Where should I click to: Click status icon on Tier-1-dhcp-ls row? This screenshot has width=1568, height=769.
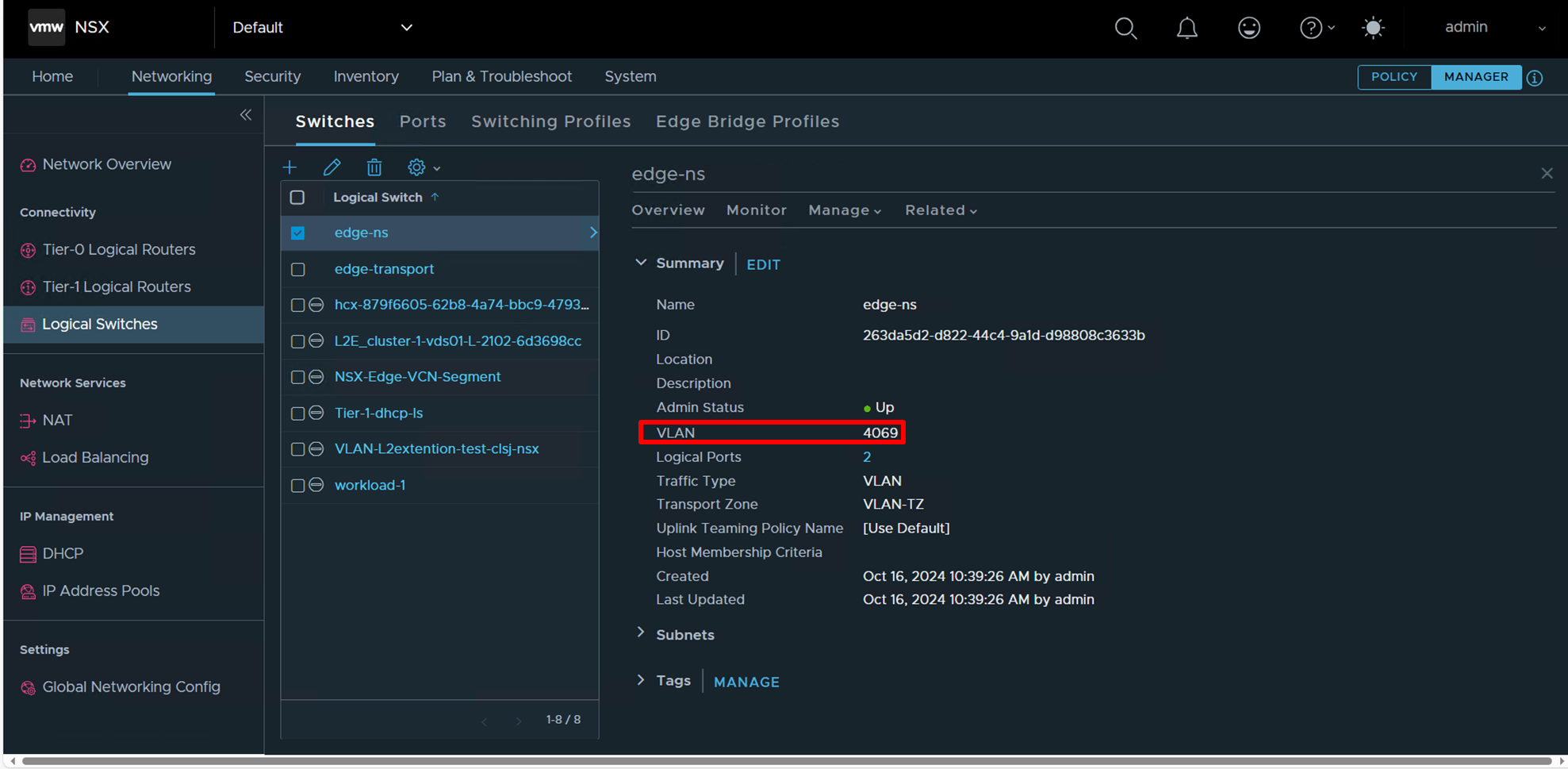(x=316, y=413)
